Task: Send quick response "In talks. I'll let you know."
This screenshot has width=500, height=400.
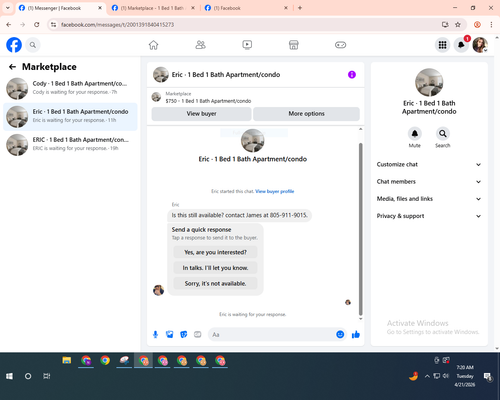Action: 215,268
